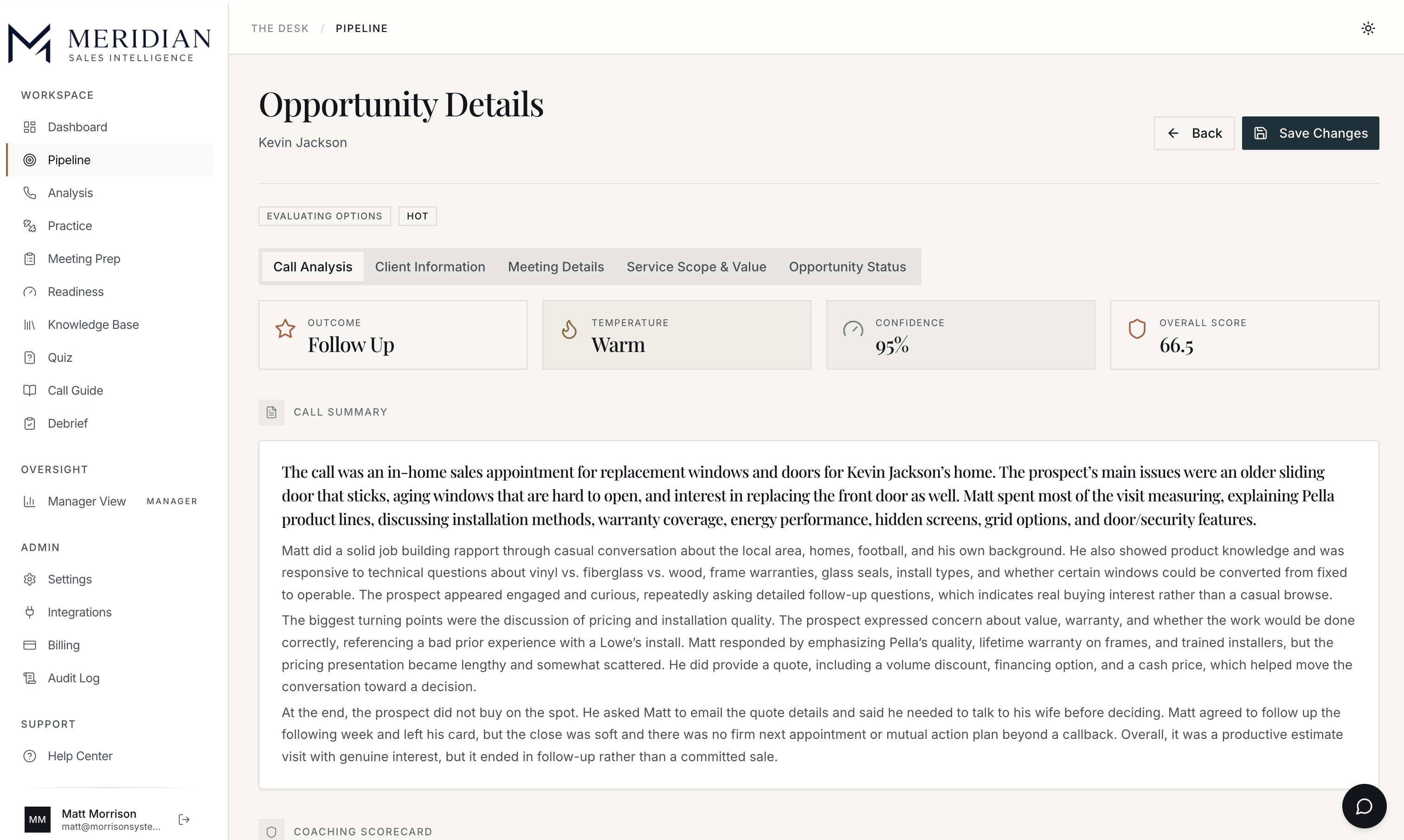Go back using the Back button
The height and width of the screenshot is (840, 1404).
(x=1194, y=133)
